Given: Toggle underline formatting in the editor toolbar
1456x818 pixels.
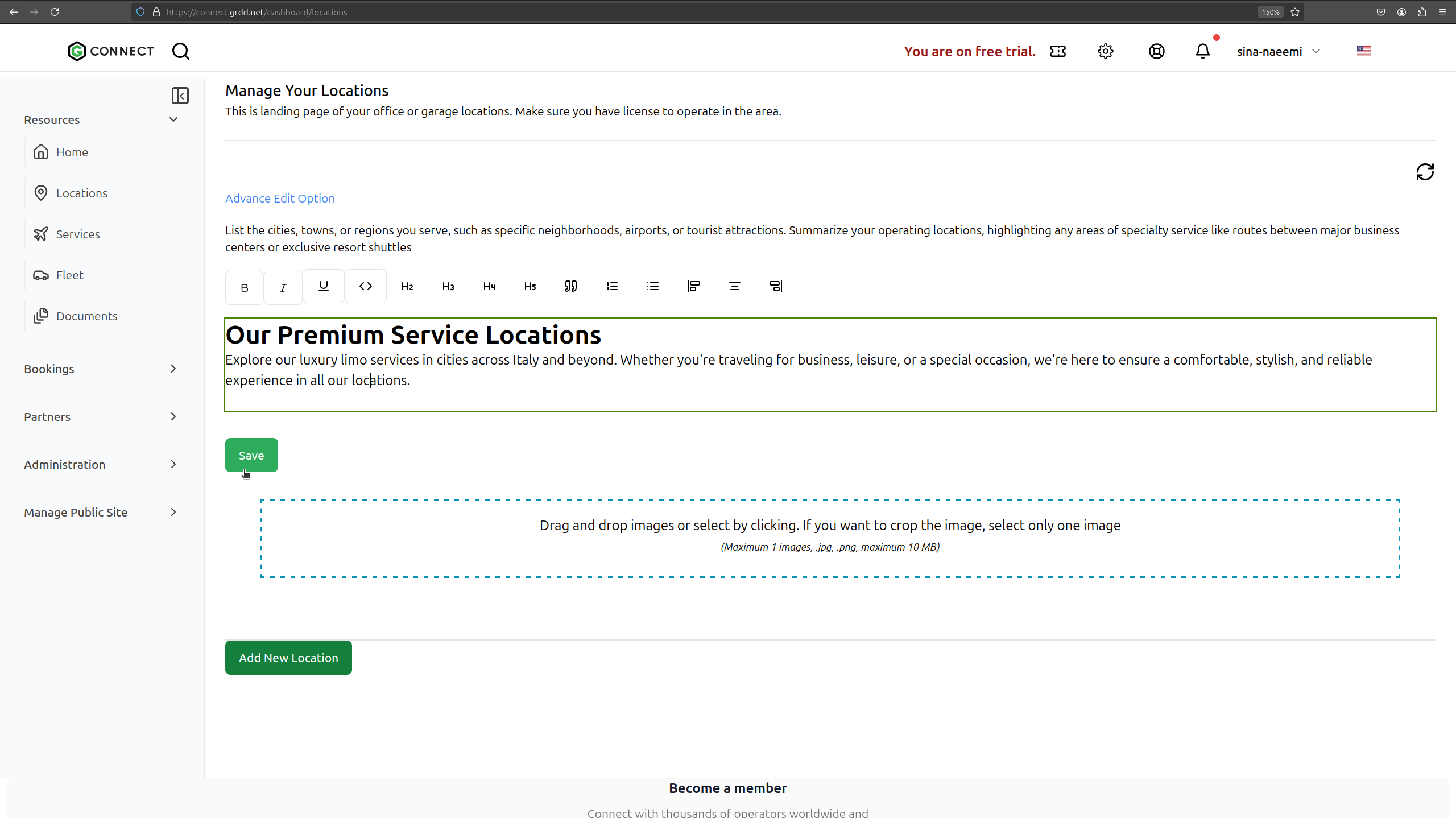Looking at the screenshot, I should click(324, 286).
